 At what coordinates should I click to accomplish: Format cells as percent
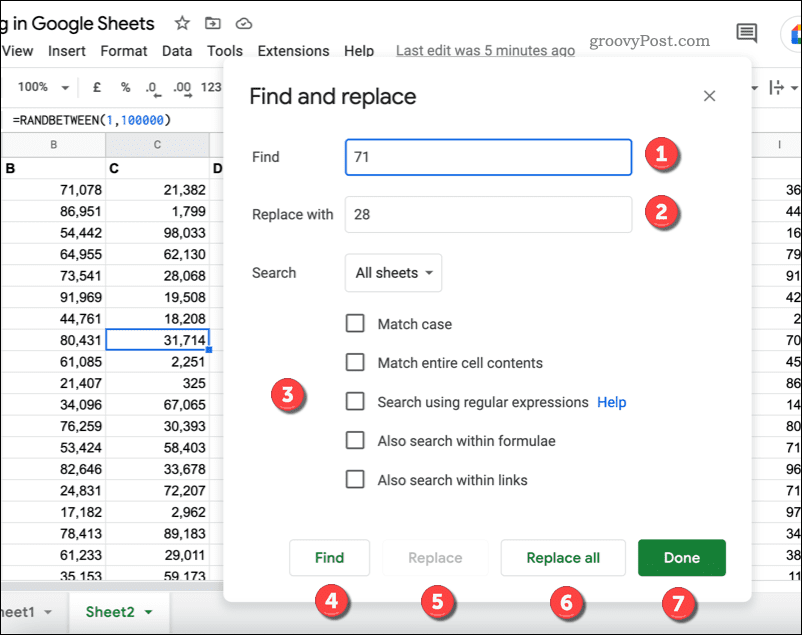pyautogui.click(x=125, y=87)
